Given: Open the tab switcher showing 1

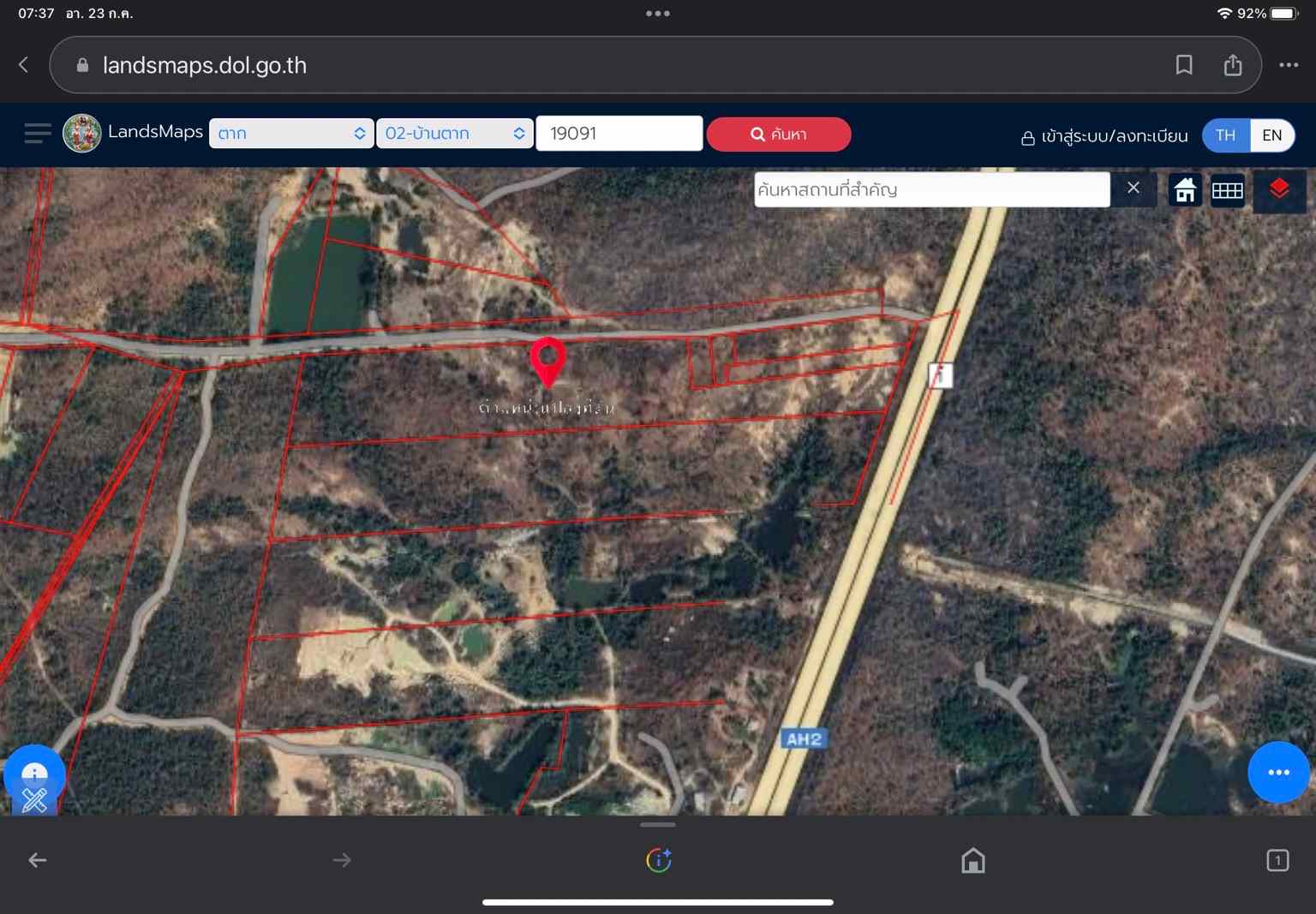Looking at the screenshot, I should coord(1277,860).
